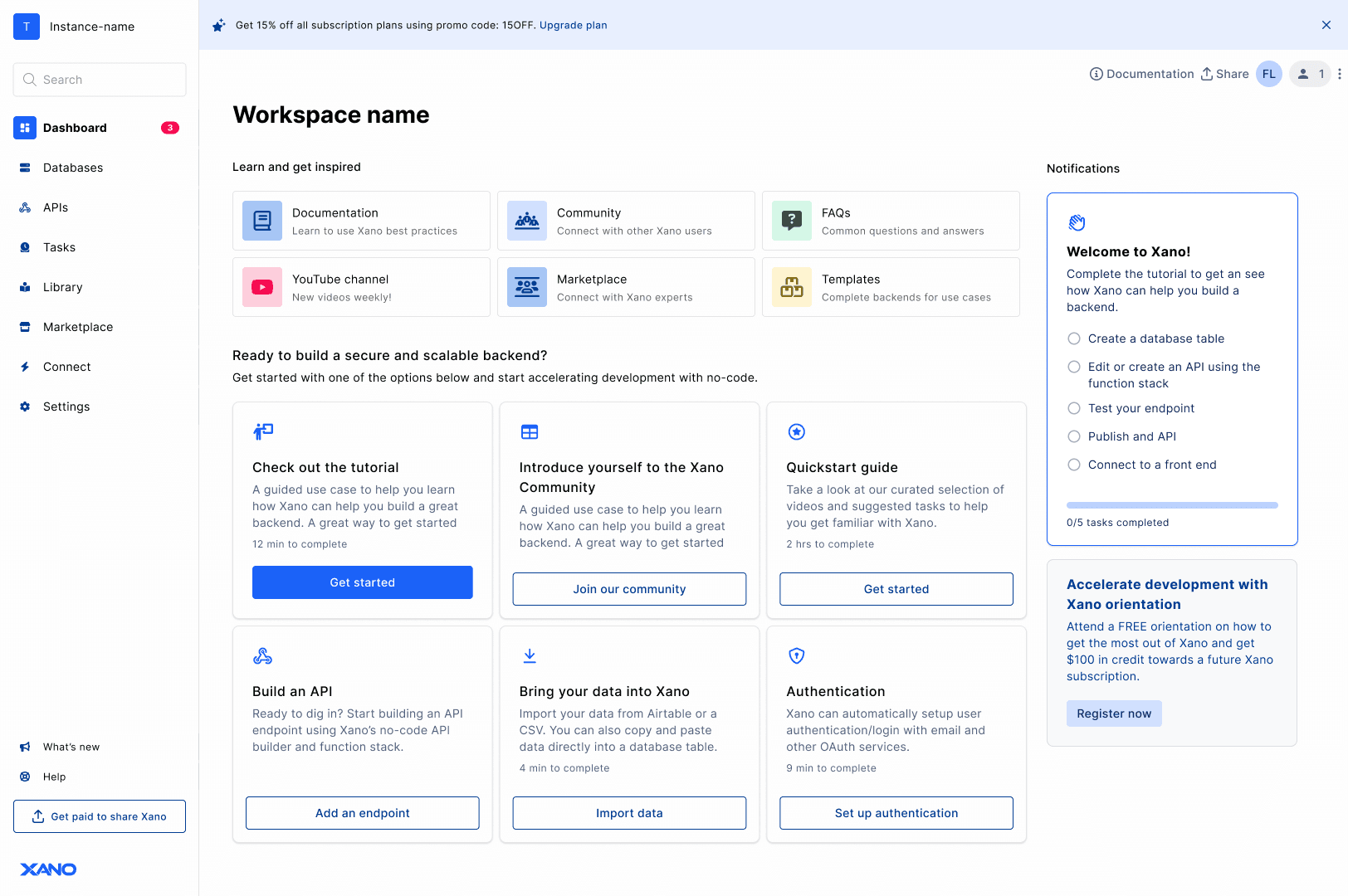This screenshot has height=896, width=1348.
Task: Click the Bring your data download icon
Action: pyautogui.click(x=530, y=656)
